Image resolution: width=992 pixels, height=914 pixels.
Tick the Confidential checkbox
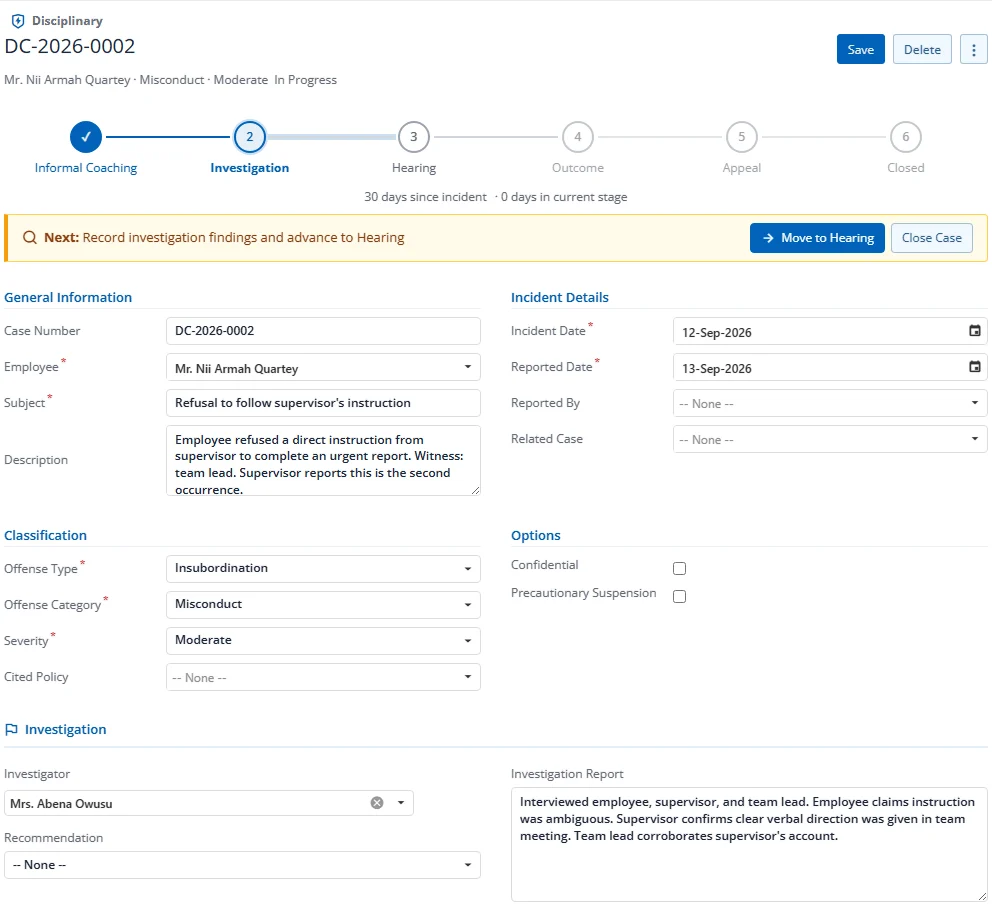(679, 569)
